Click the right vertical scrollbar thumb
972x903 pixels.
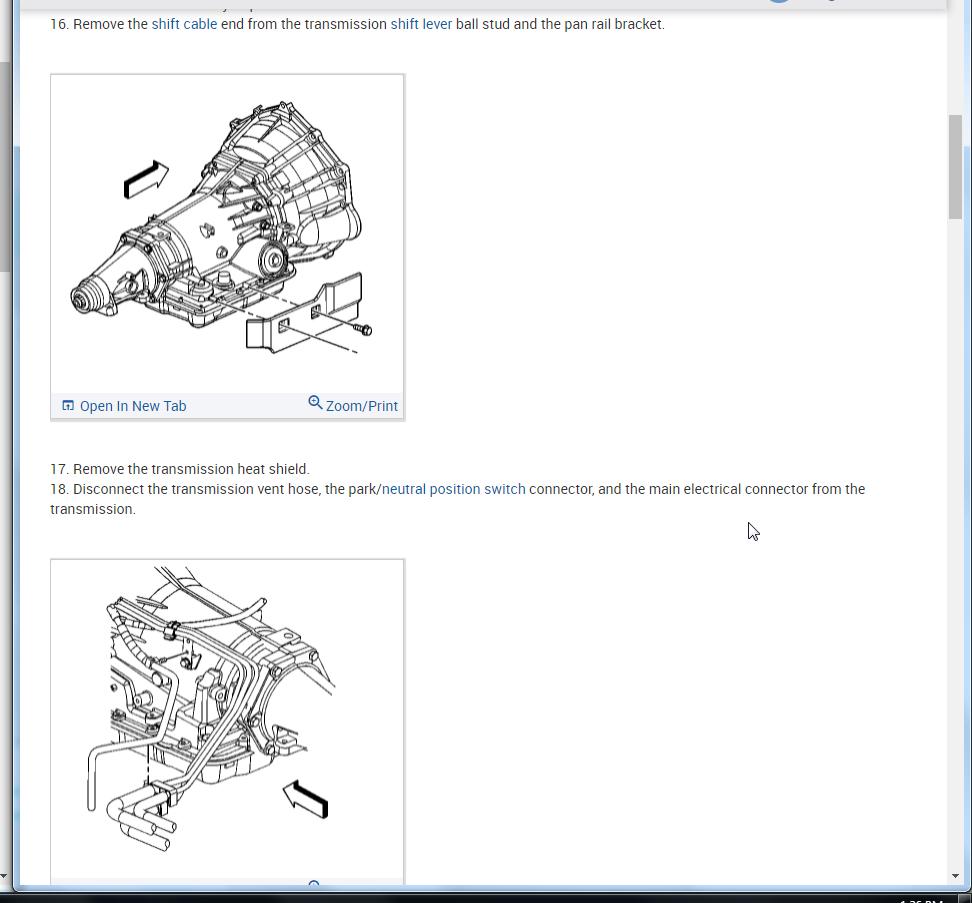(x=955, y=166)
